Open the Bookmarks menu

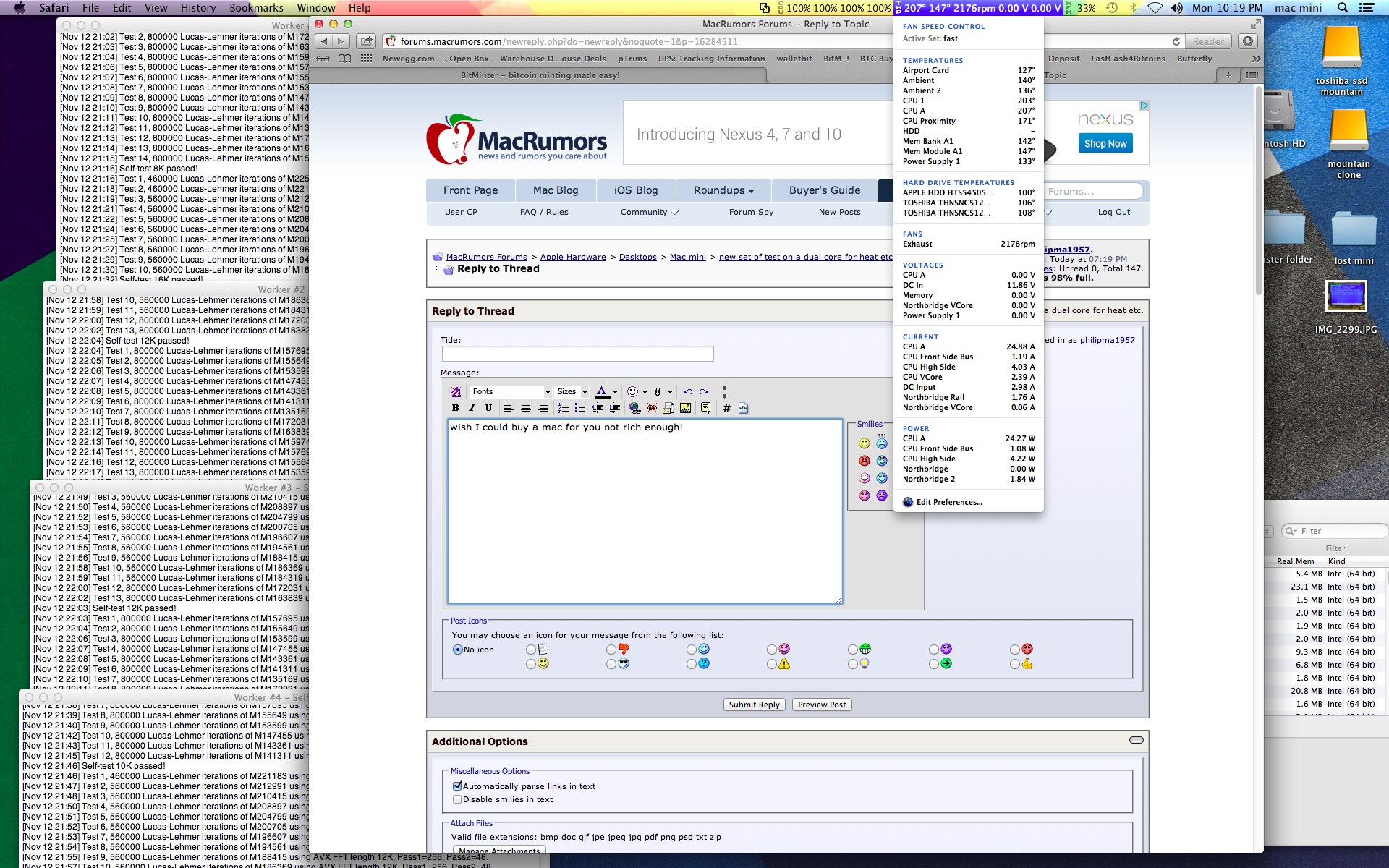point(256,8)
